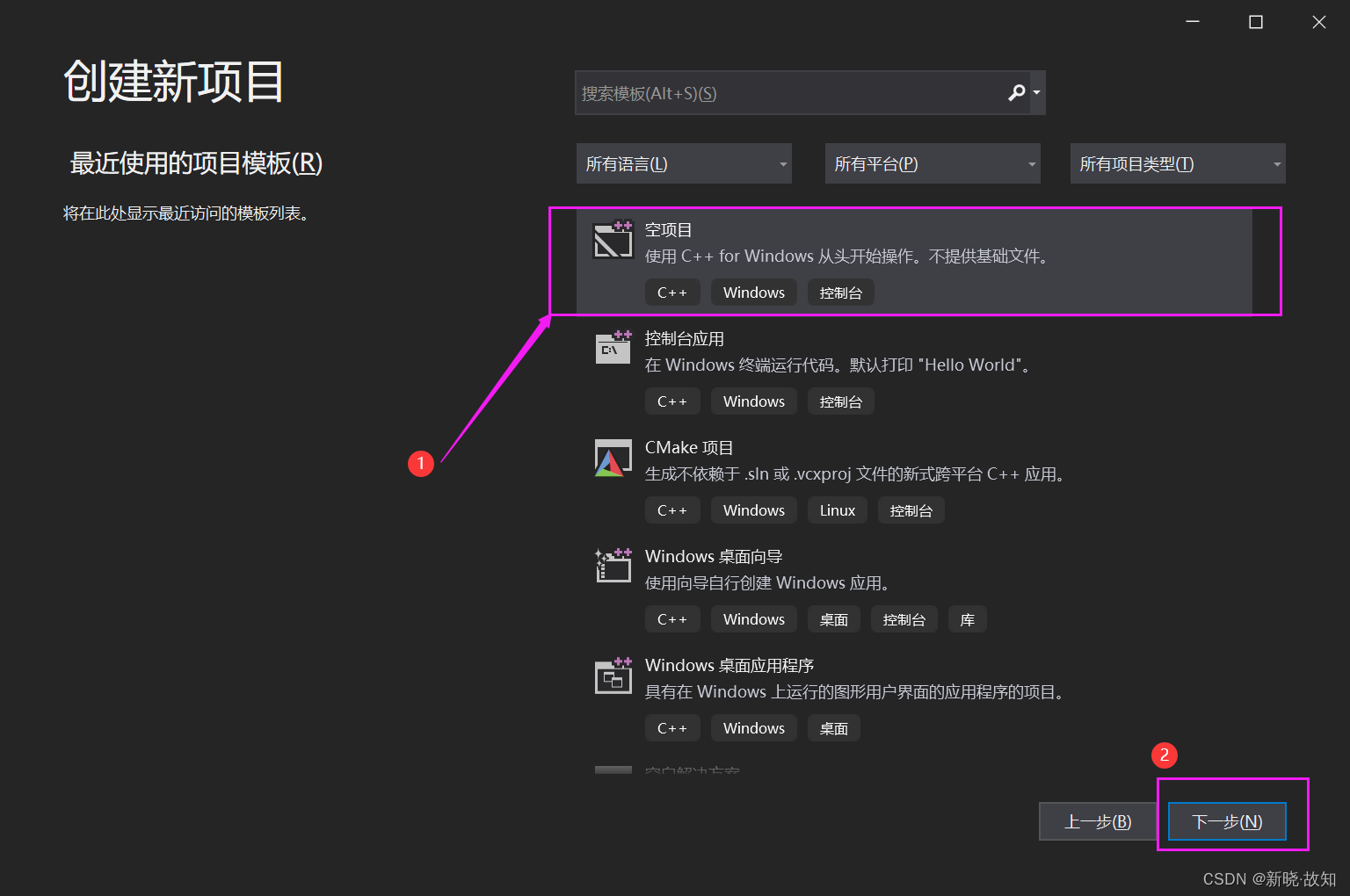The height and width of the screenshot is (896, 1350).
Task: Select the 控制台应用 template title
Action: pyautogui.click(x=685, y=339)
